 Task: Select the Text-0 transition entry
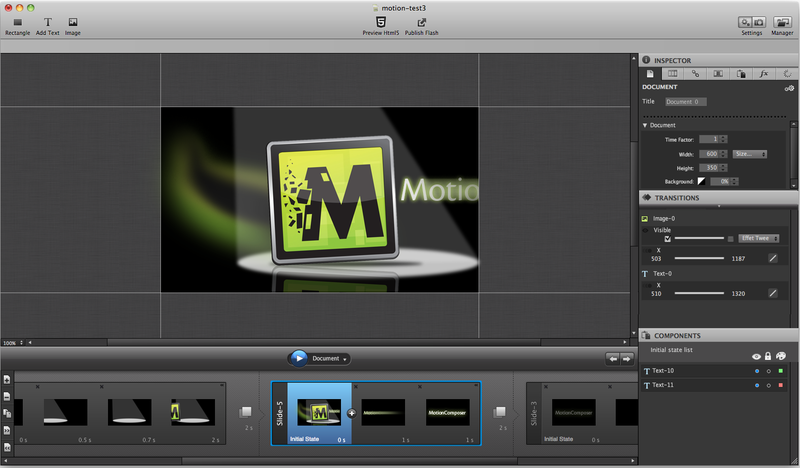coord(662,274)
